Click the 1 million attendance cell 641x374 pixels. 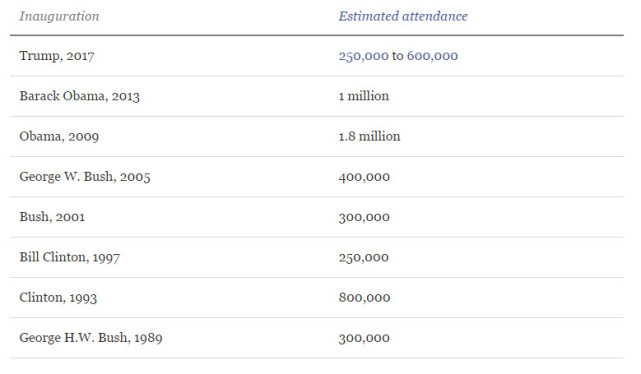pos(363,96)
